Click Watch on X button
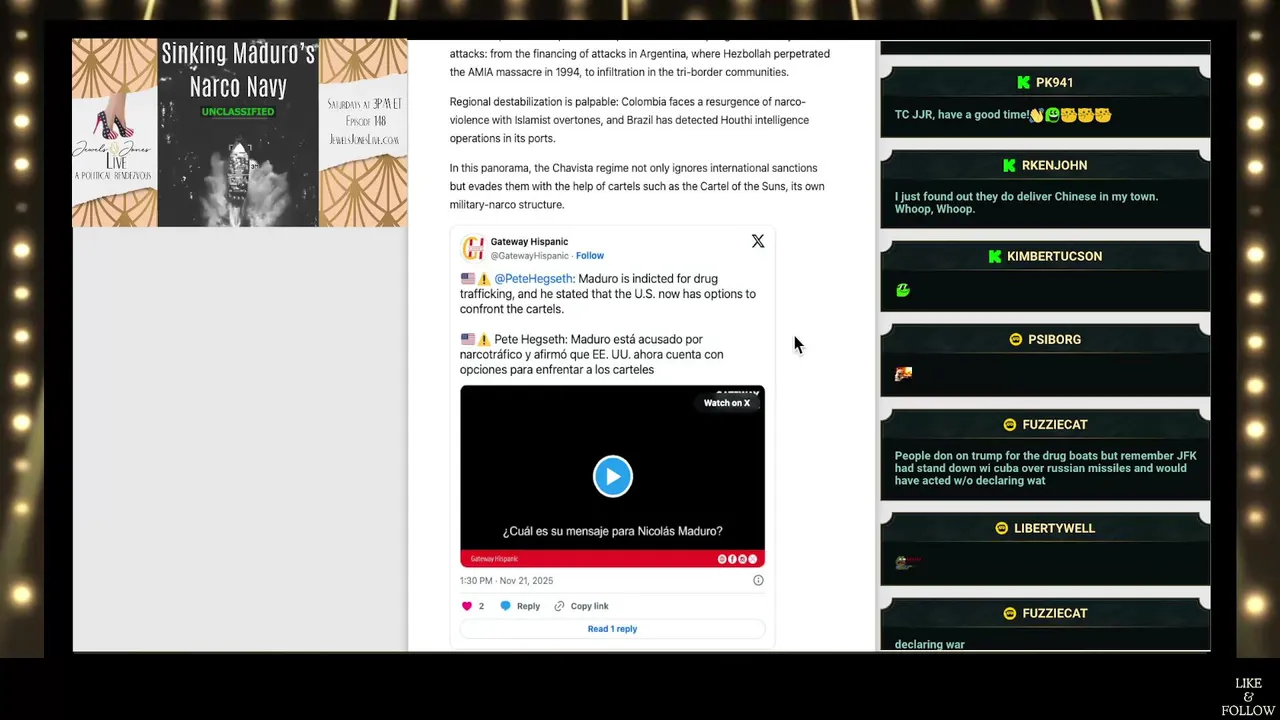 tap(727, 403)
